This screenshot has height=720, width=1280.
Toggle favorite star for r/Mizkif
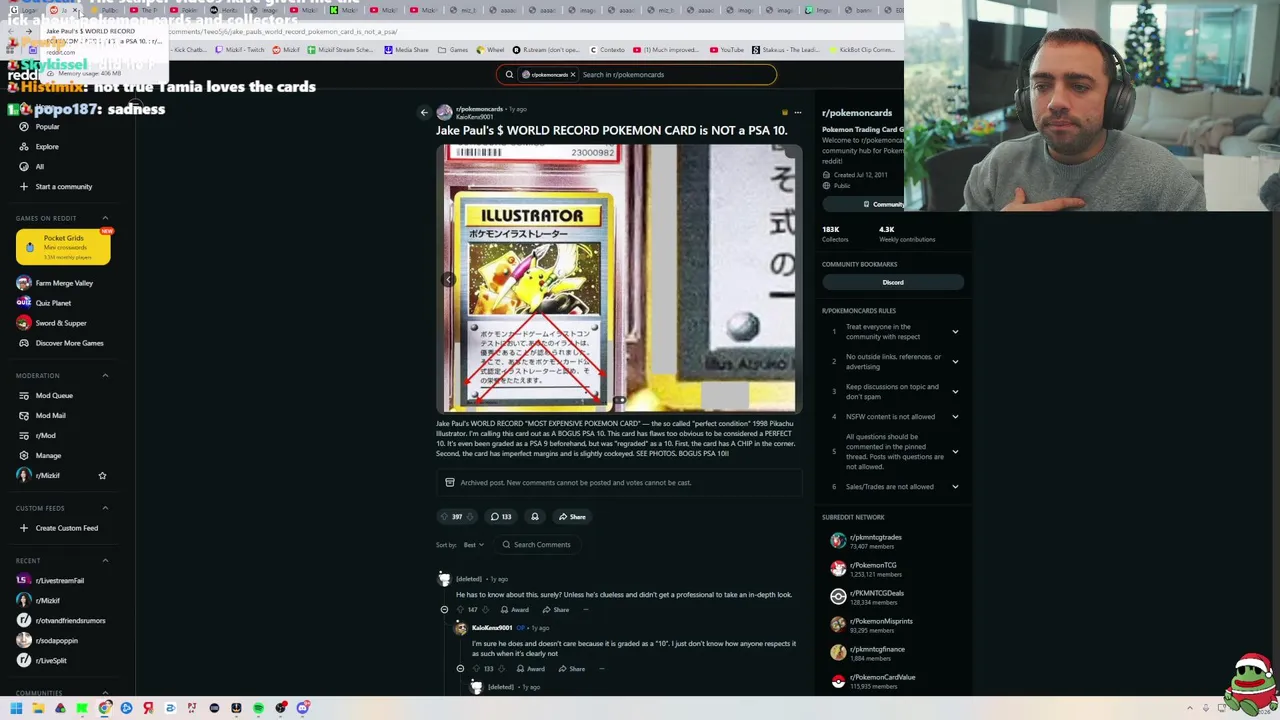102,476
